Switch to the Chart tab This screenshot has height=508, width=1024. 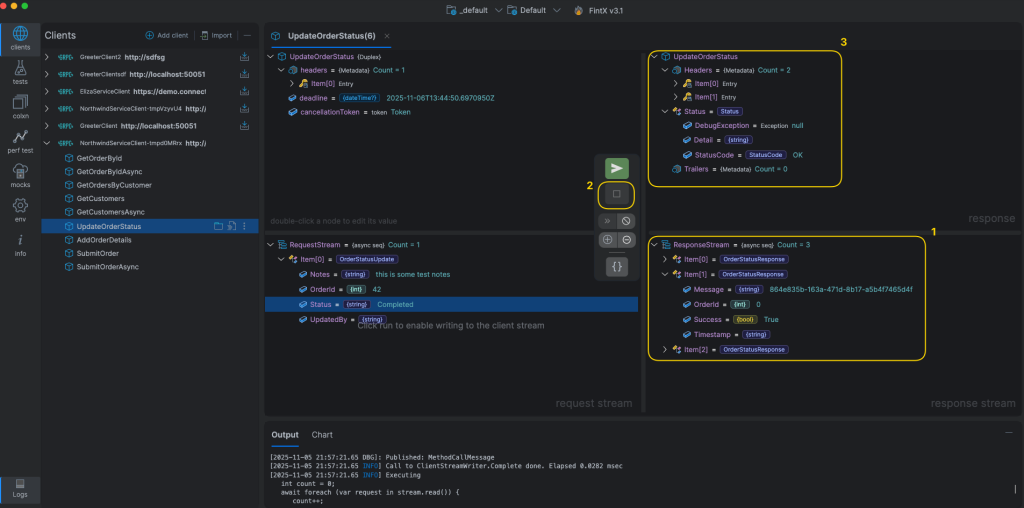coord(322,435)
